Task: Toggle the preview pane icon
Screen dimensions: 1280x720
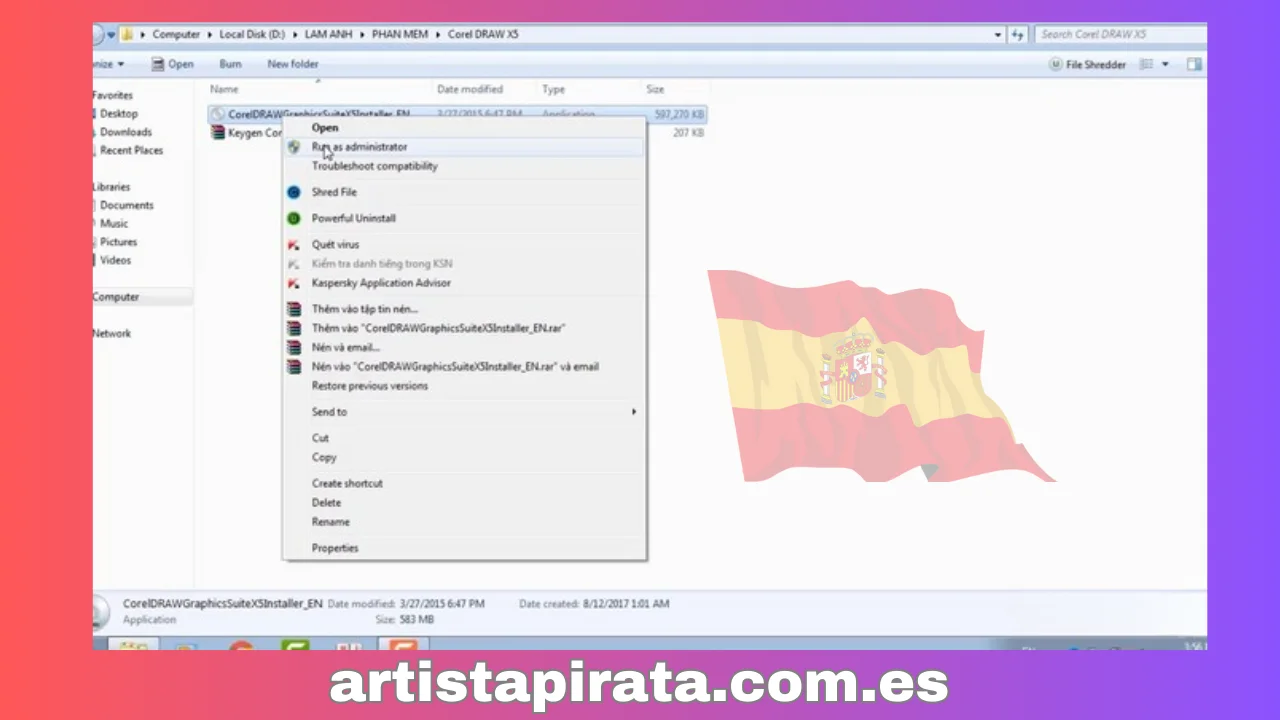Action: click(x=1194, y=64)
